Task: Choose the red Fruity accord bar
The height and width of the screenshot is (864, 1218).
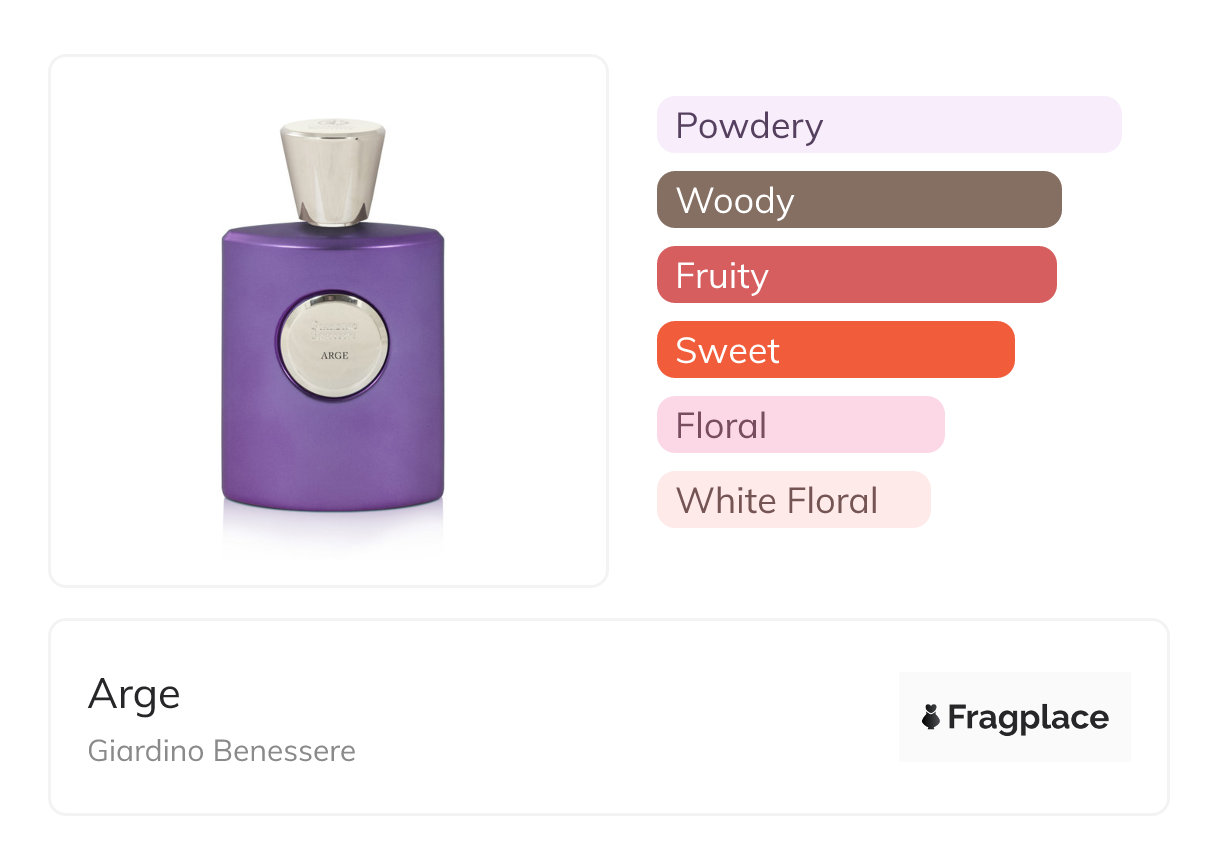Action: pos(857,275)
